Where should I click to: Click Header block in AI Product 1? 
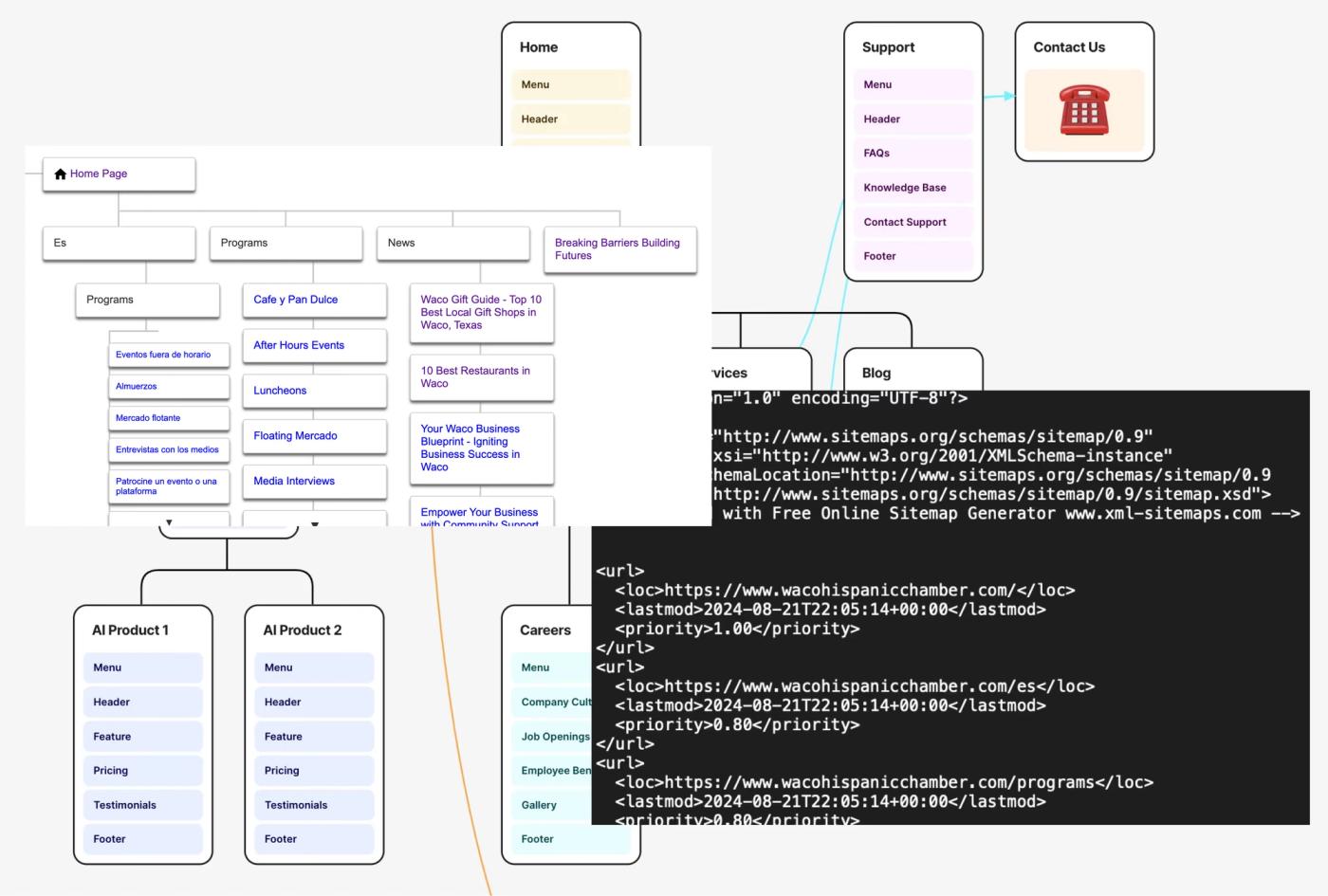[143, 703]
